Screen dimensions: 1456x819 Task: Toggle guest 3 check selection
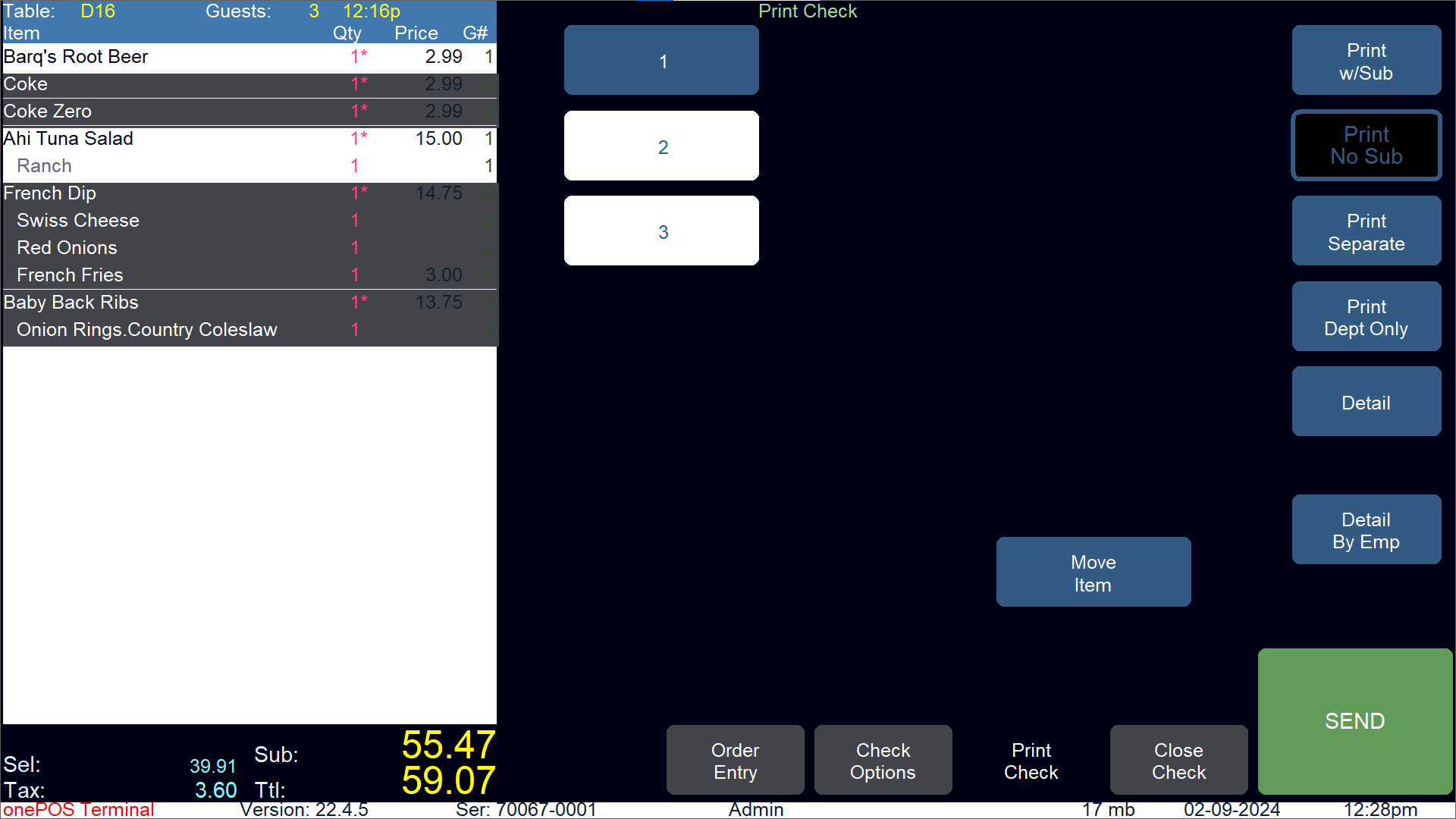point(661,231)
